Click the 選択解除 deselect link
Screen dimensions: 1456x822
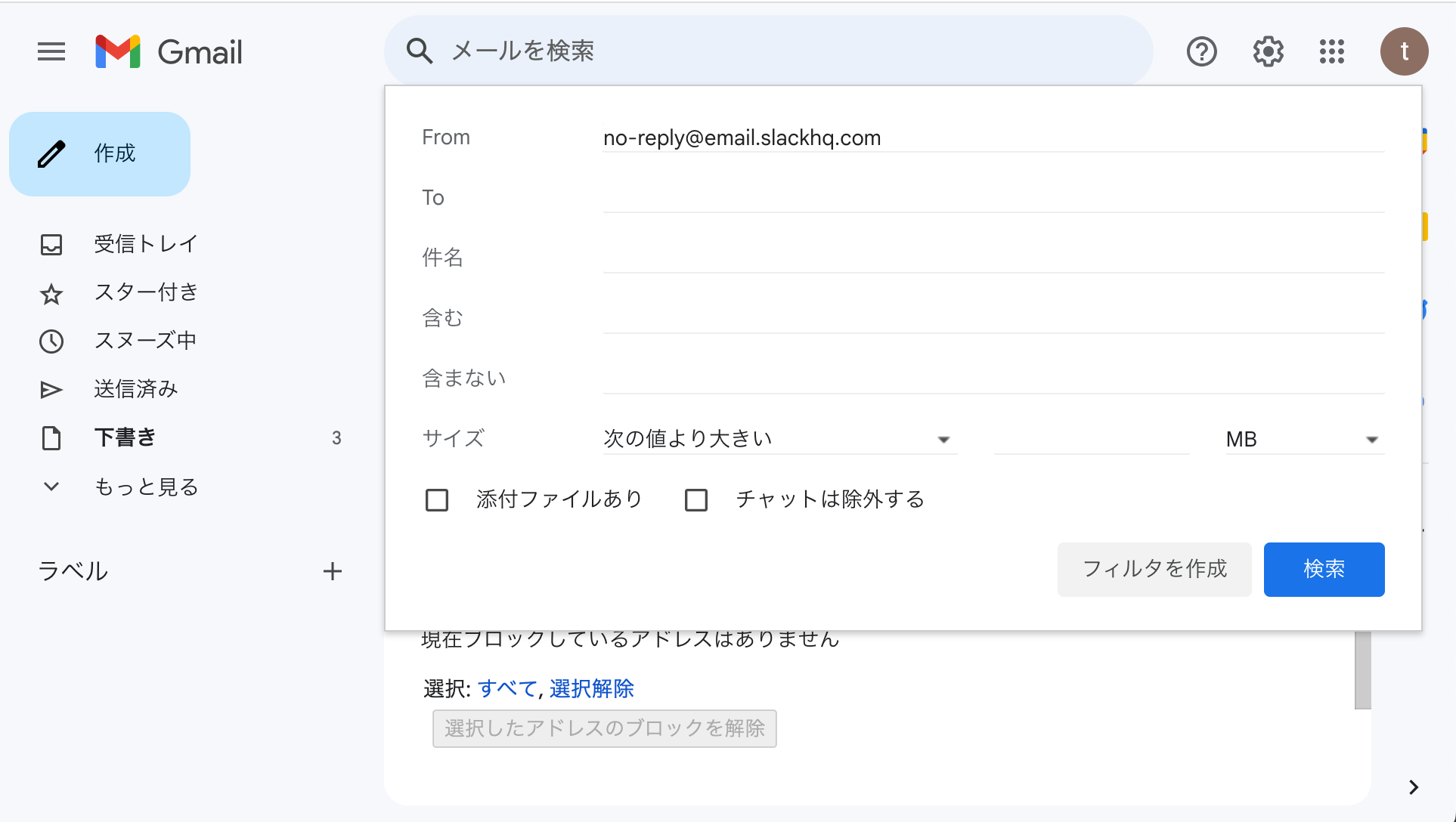tap(592, 688)
